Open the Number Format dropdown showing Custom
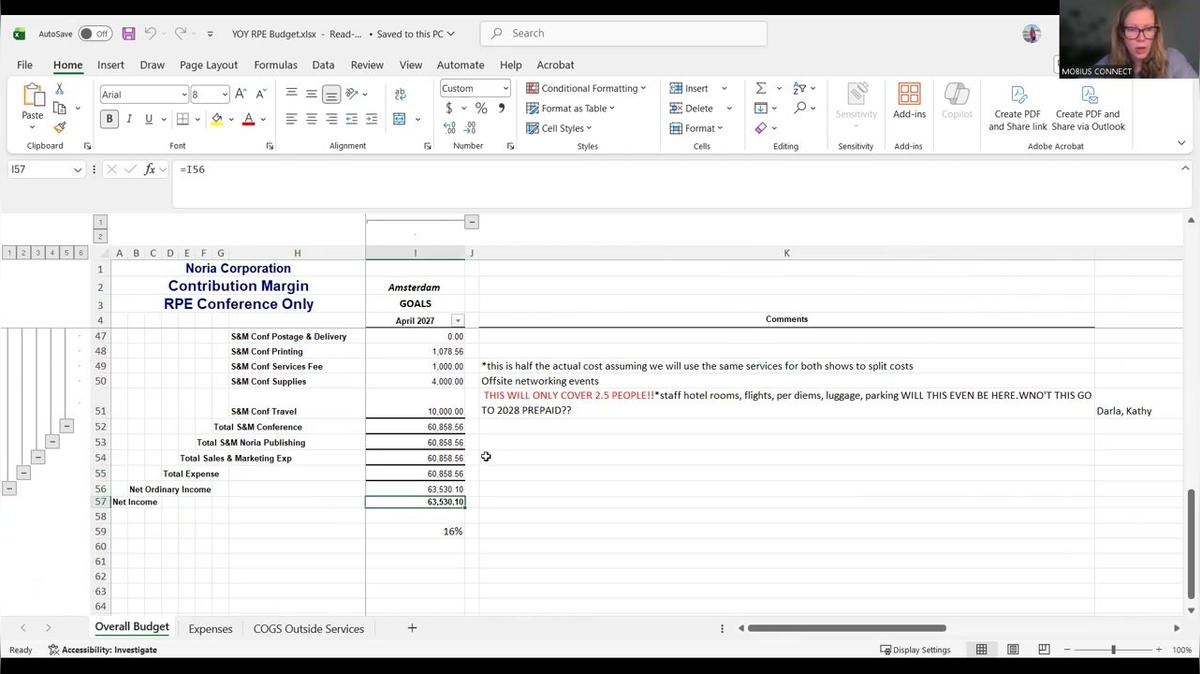The image size is (1200, 674). coord(475,88)
